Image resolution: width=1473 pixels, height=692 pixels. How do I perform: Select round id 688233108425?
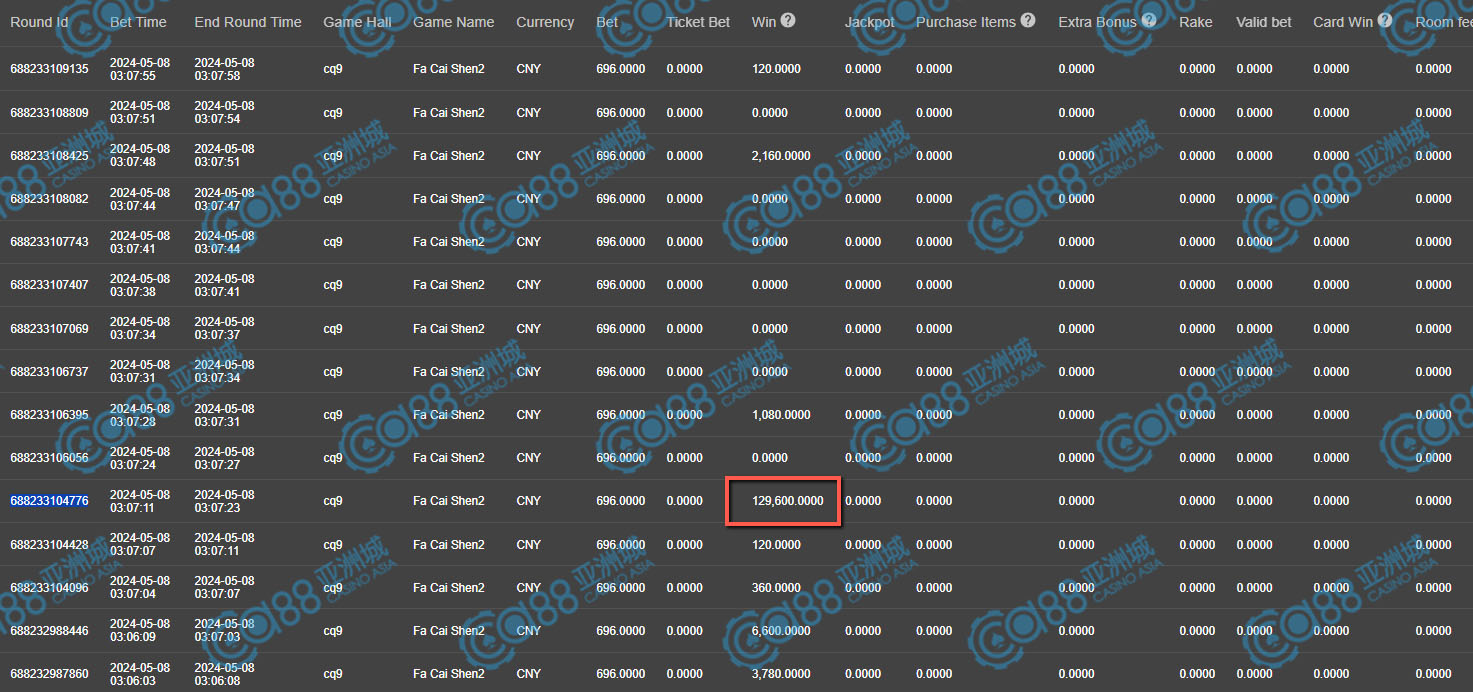49,156
